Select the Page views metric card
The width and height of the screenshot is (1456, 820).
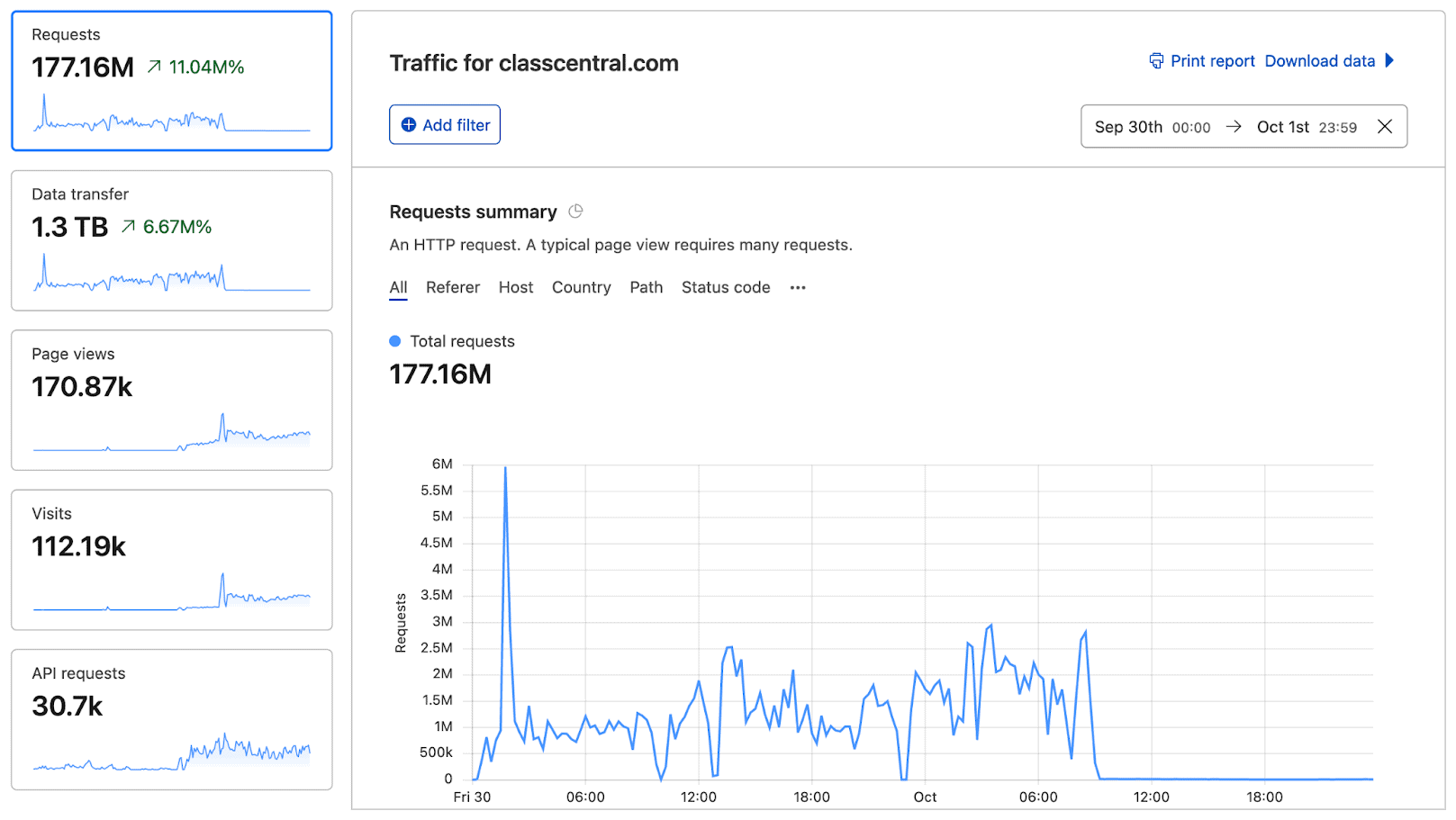coord(171,400)
